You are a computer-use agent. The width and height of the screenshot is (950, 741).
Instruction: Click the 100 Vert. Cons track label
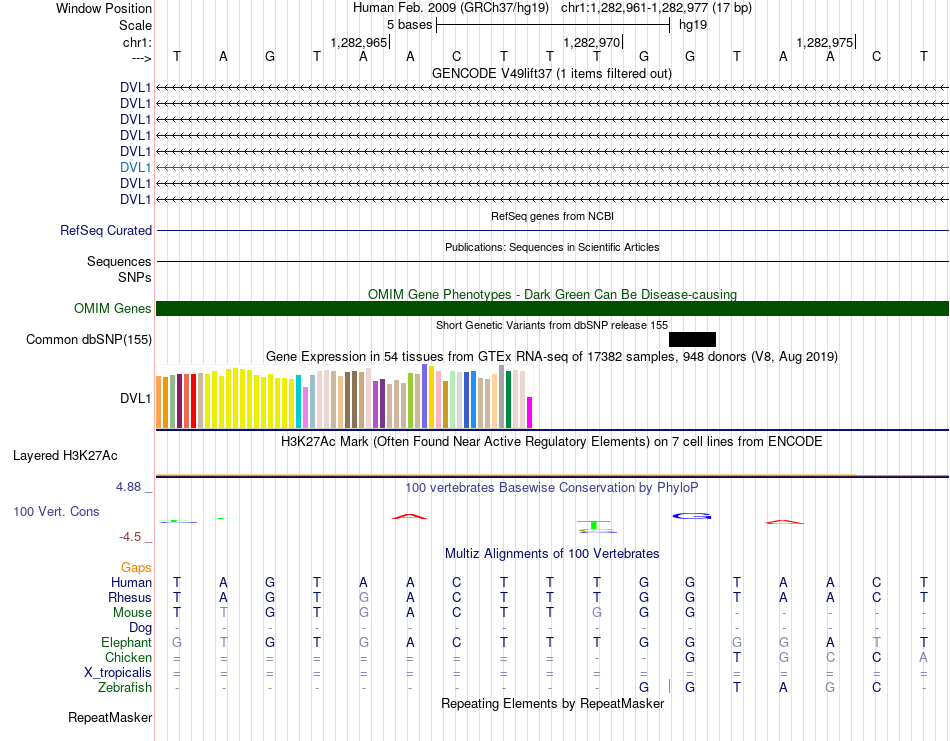point(56,511)
